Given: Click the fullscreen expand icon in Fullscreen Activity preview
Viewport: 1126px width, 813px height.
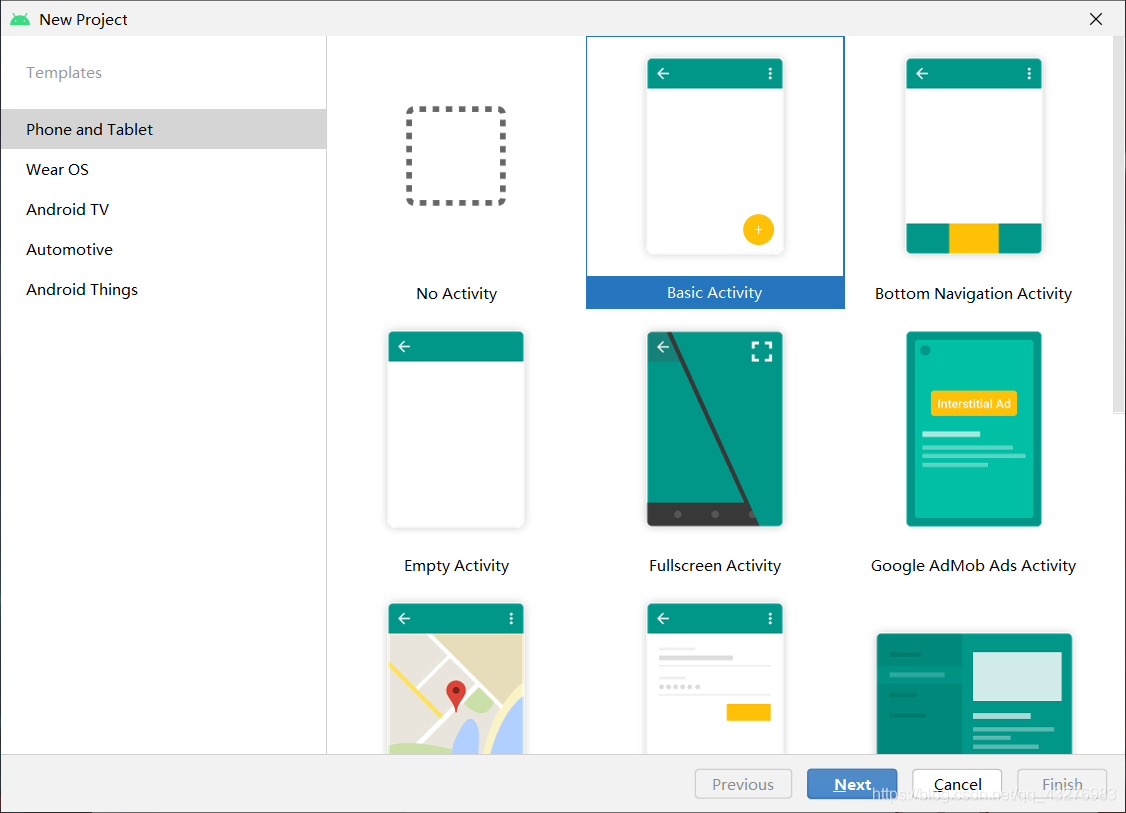Looking at the screenshot, I should [762, 351].
